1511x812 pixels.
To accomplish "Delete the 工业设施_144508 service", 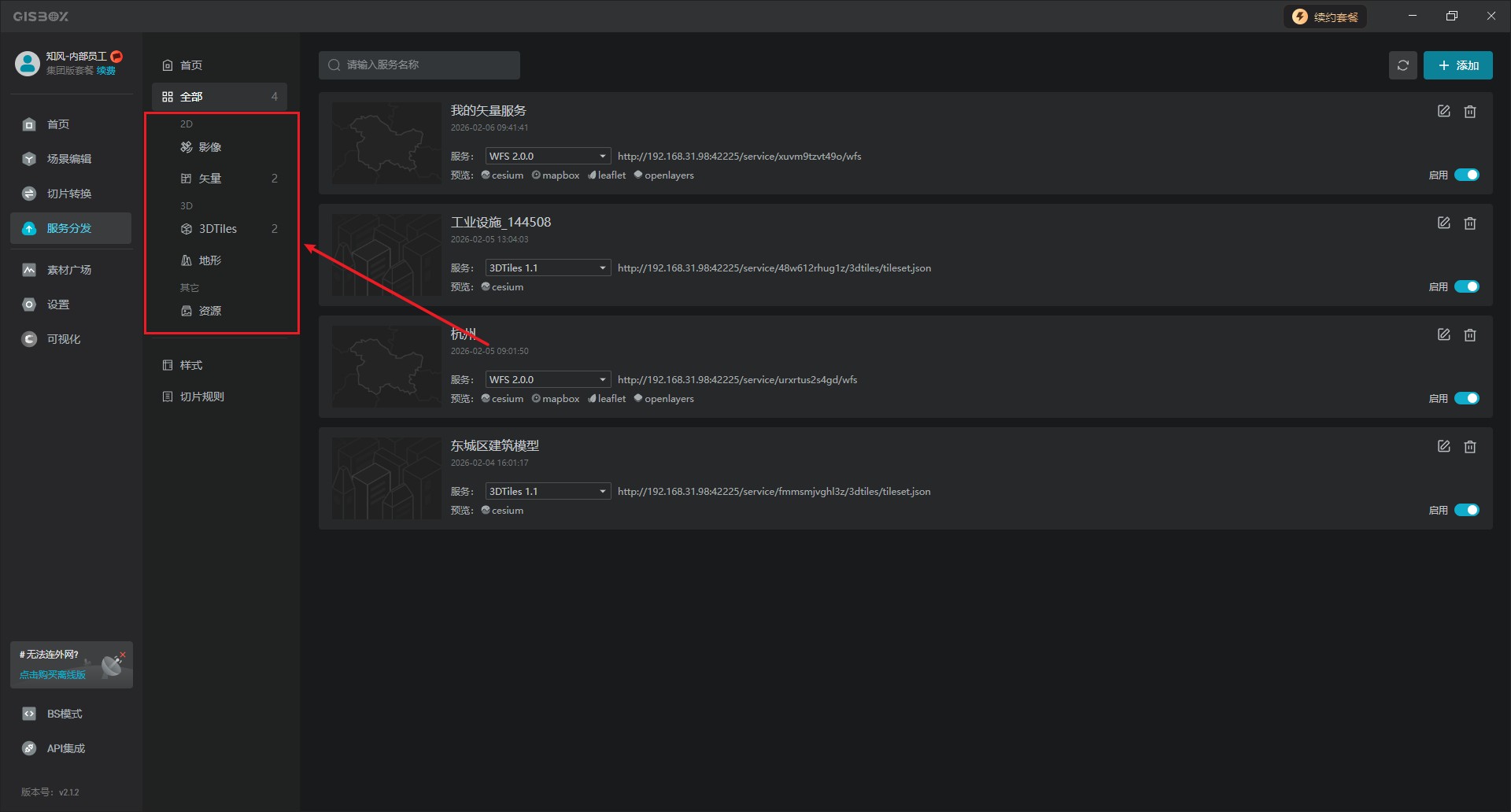I will point(1469,223).
